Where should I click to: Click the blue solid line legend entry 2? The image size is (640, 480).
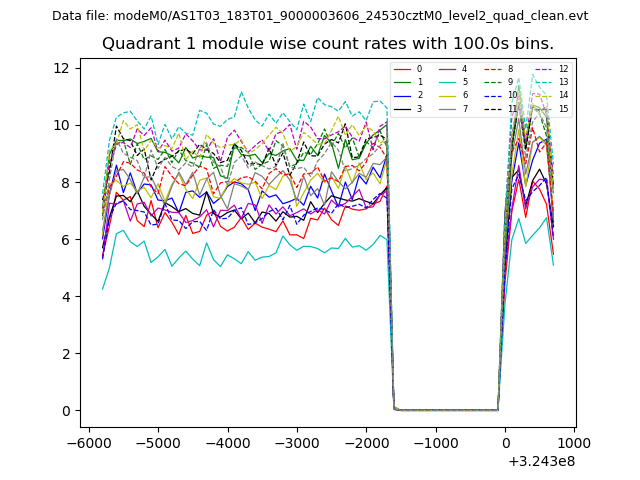(408, 95)
